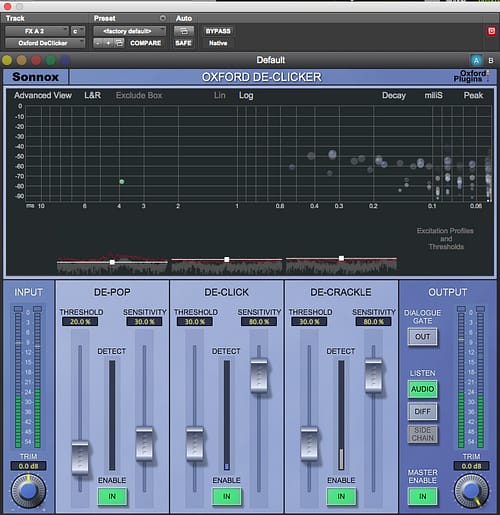The height and width of the screenshot is (515, 500).
Task: Select DIFF listen mode
Action: [x=422, y=412]
